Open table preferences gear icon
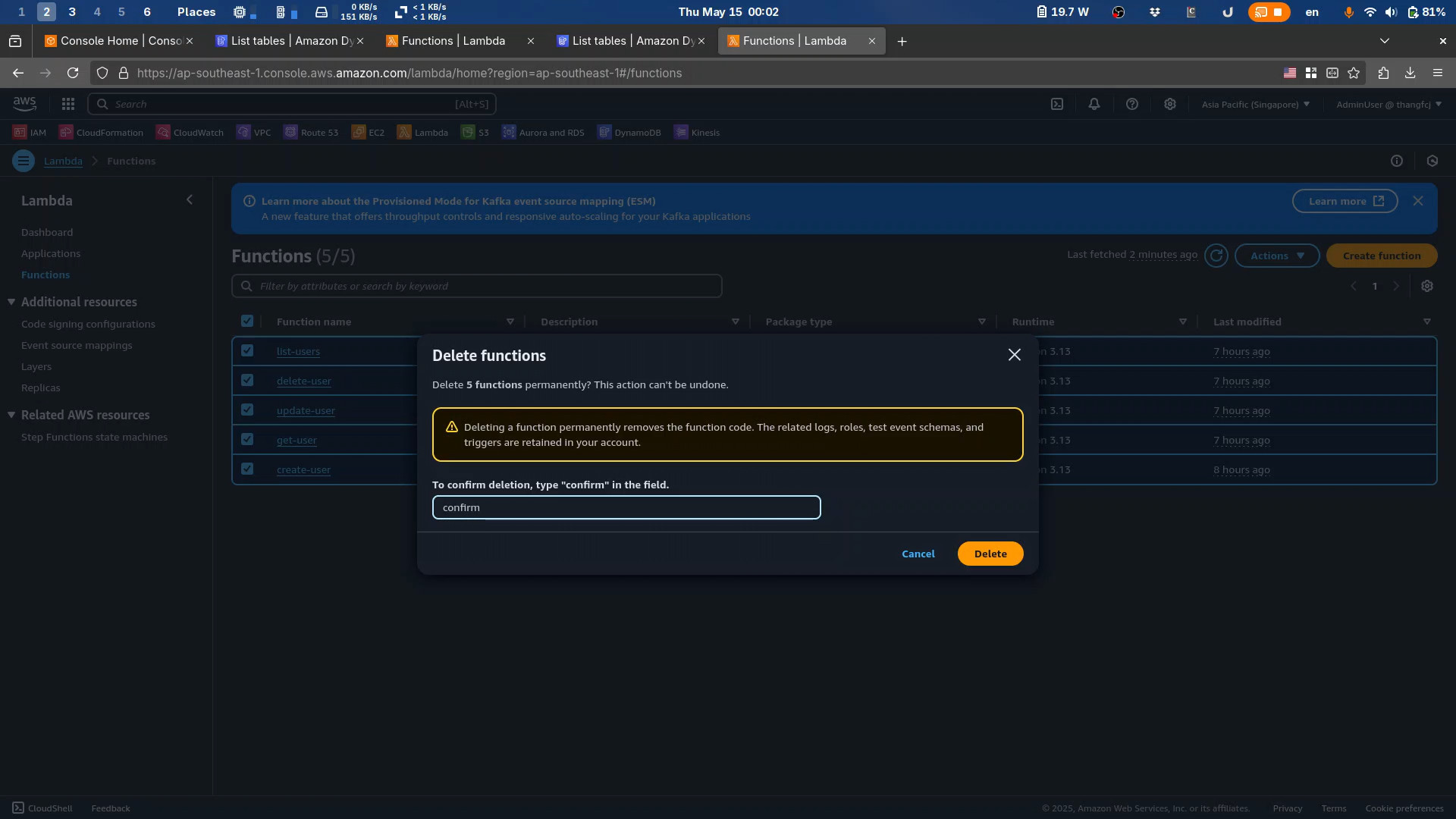 (x=1427, y=286)
